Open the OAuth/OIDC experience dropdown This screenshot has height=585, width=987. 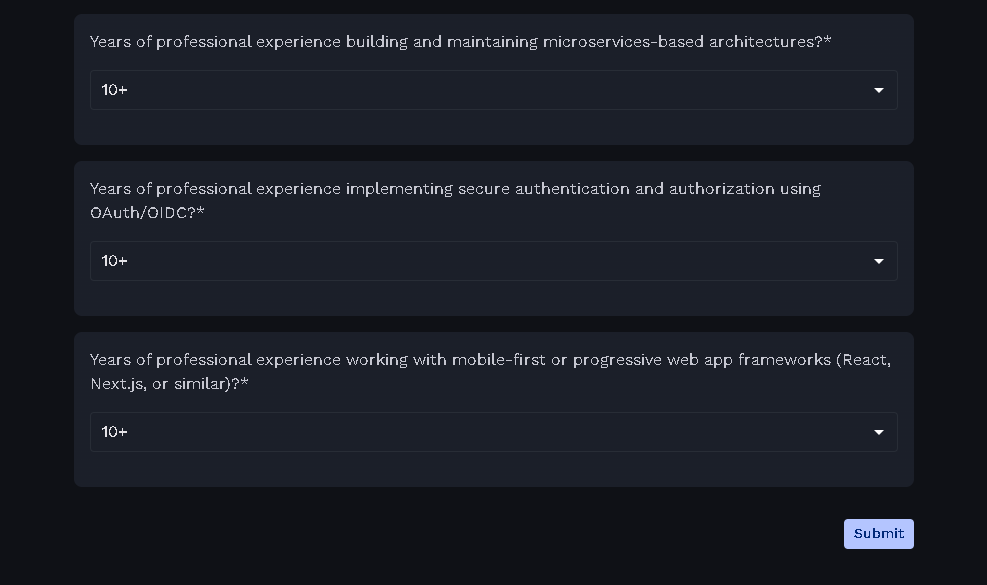(x=493, y=261)
